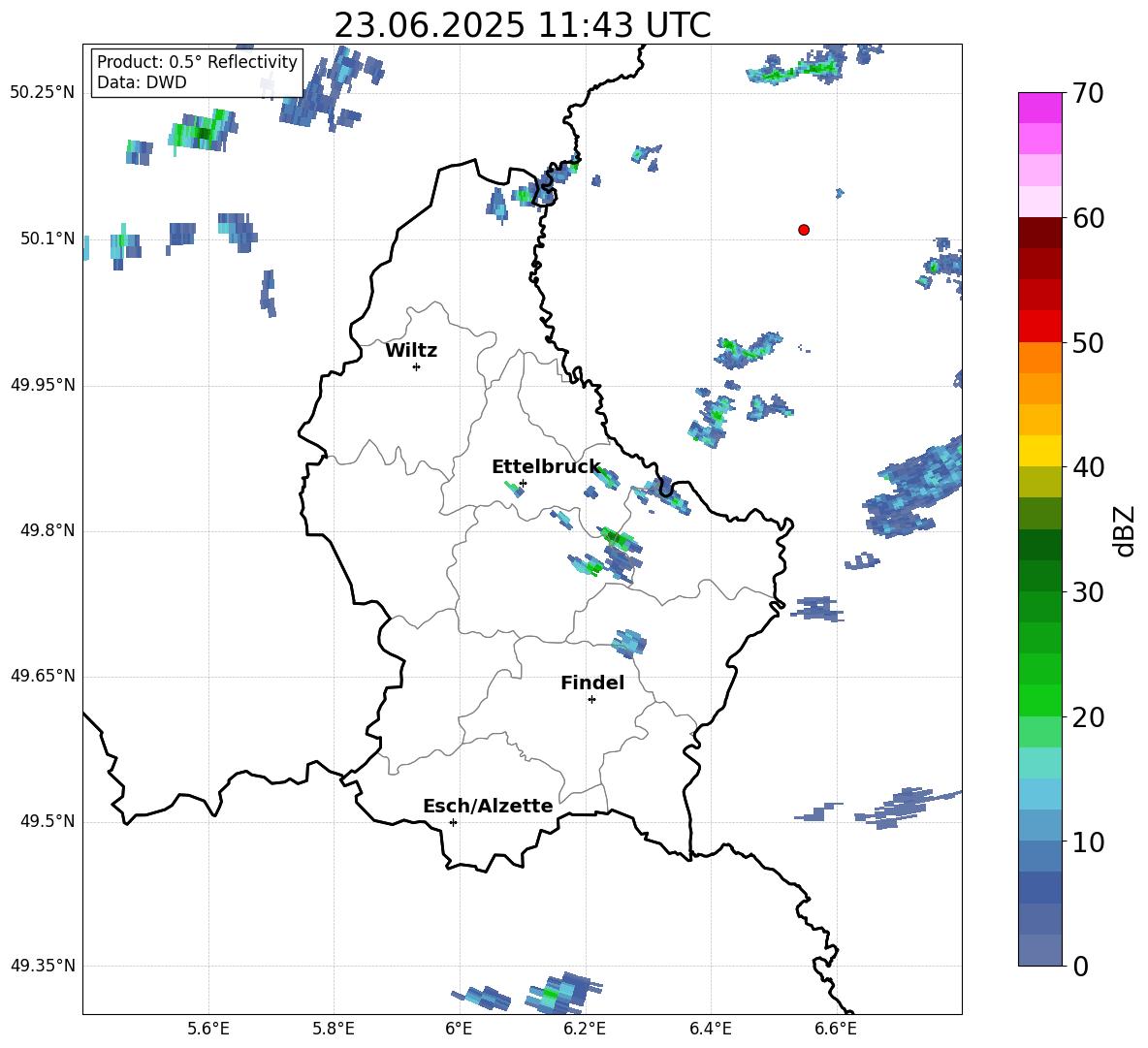The width and height of the screenshot is (1148, 1048).
Task: Click the 49.8°N latitude label
Action: click(48, 530)
